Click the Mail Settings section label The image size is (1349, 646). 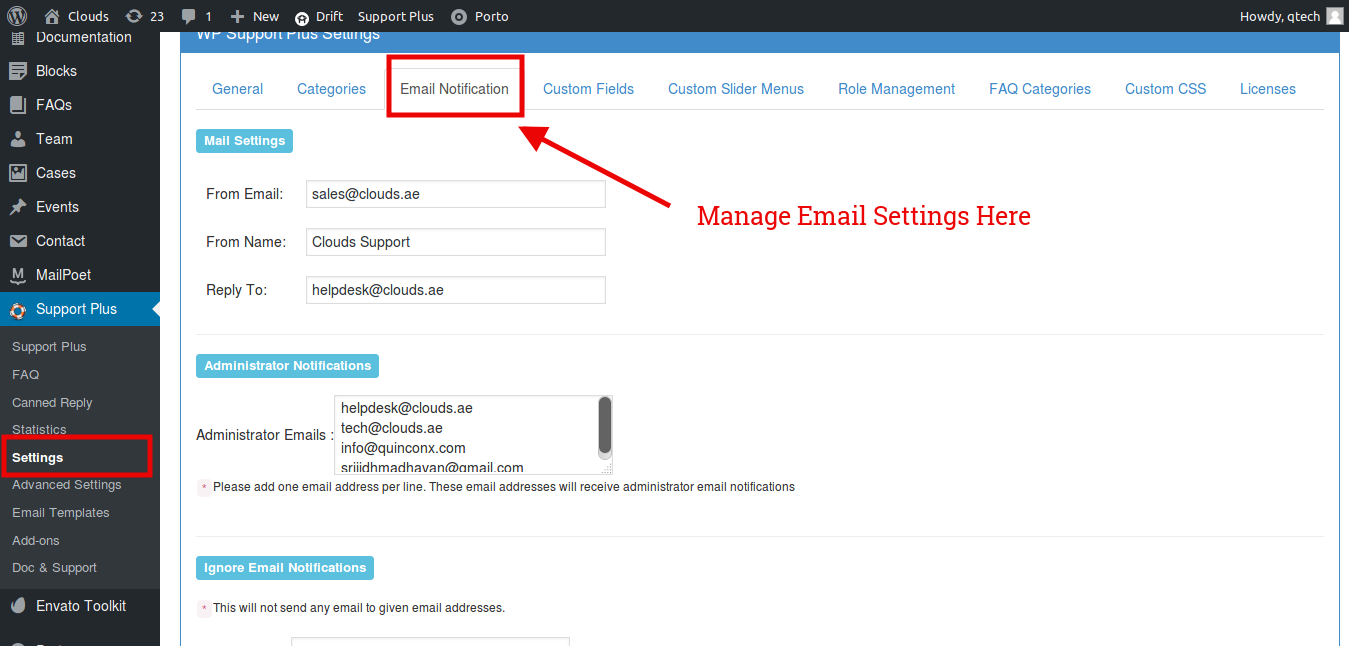click(245, 141)
